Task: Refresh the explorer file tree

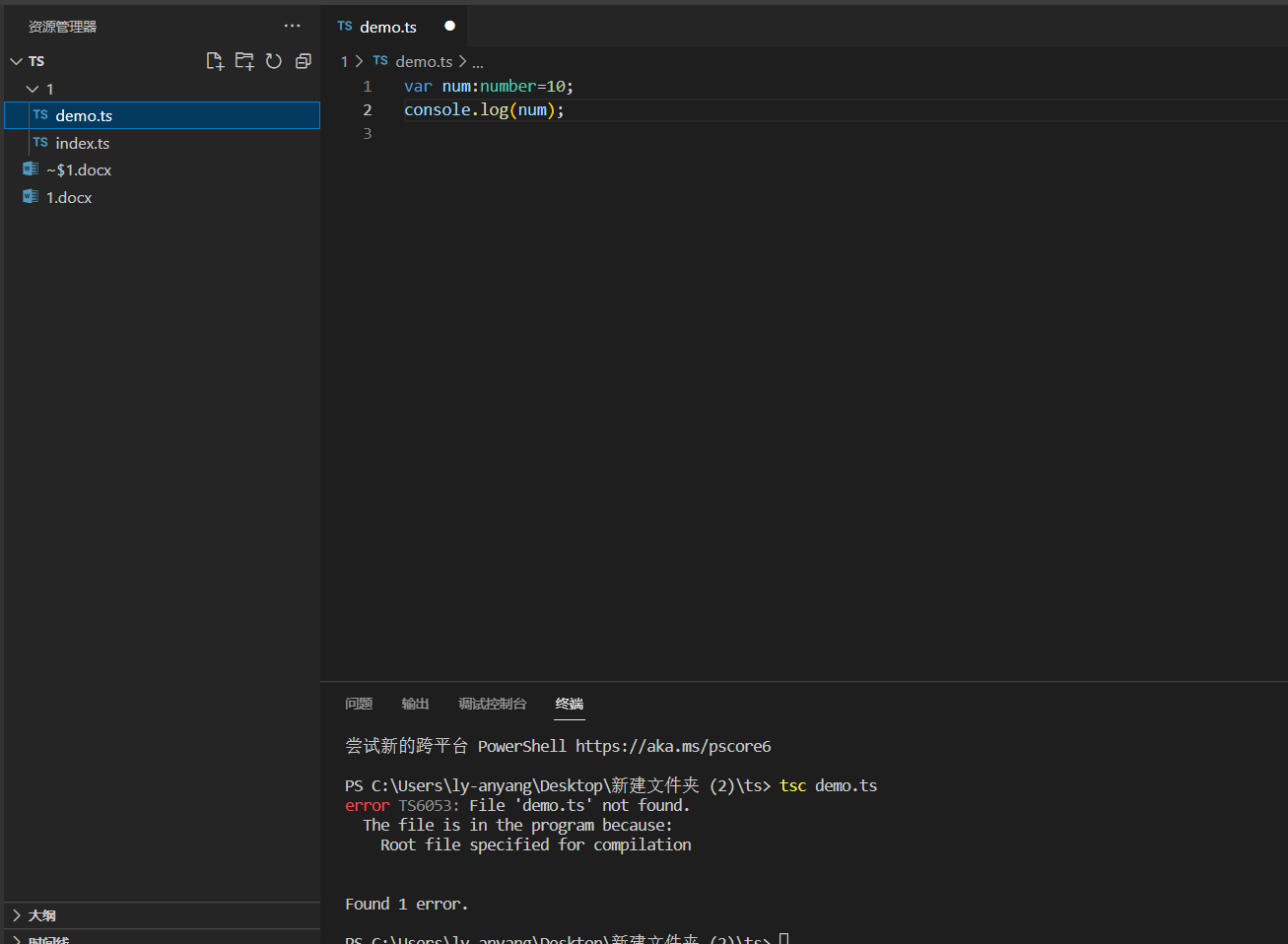Action: (274, 61)
